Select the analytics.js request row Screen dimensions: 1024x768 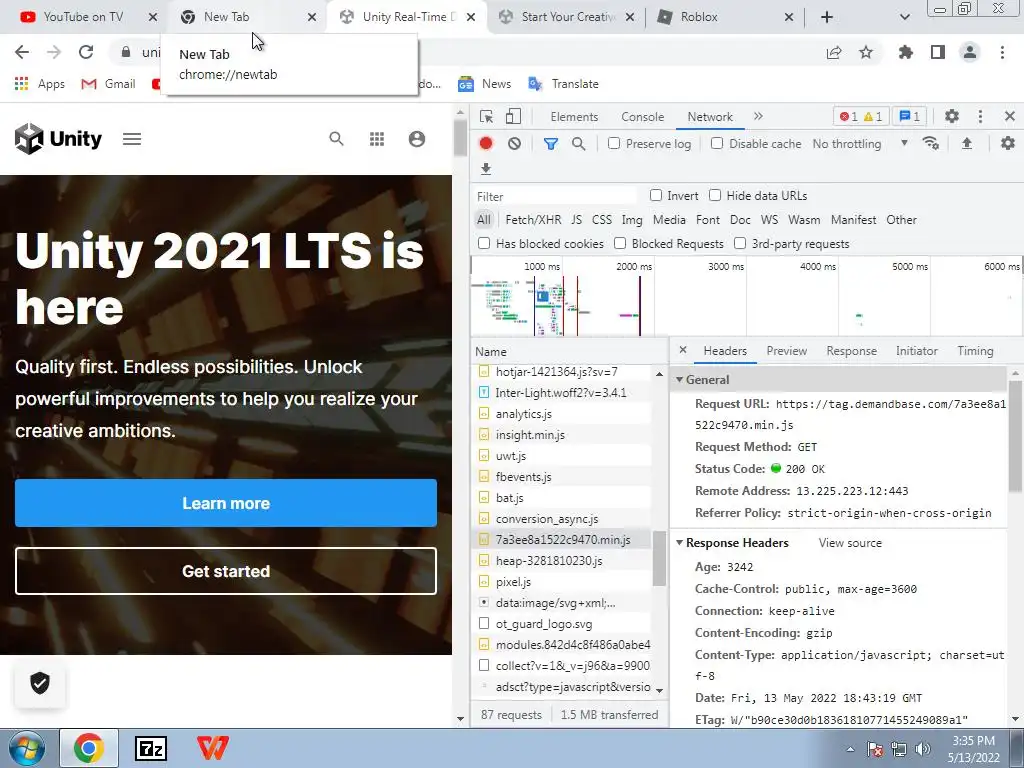pyautogui.click(x=563, y=413)
